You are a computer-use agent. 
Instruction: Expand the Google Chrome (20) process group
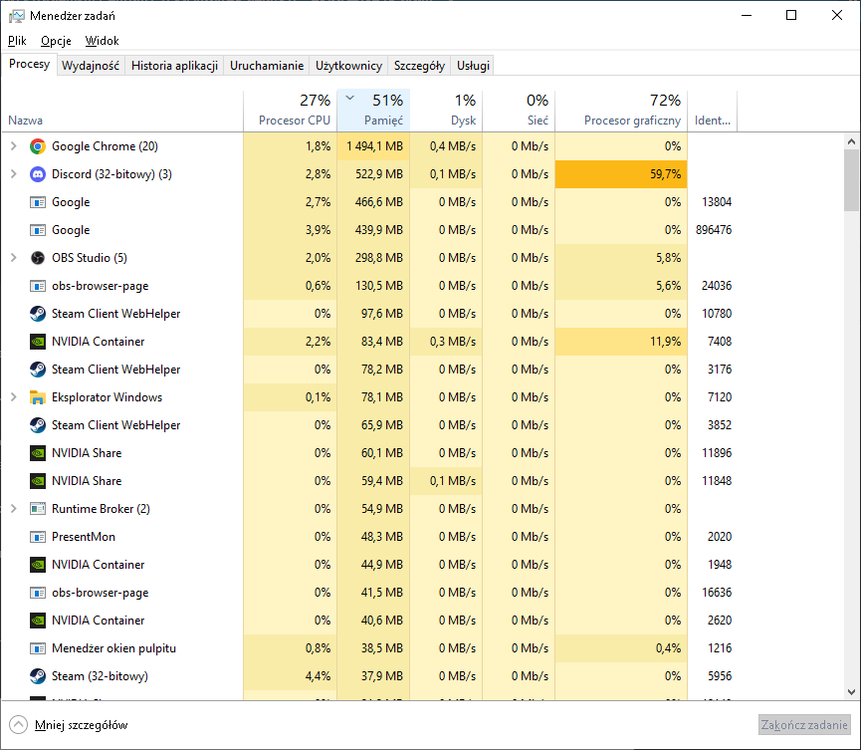tap(14, 146)
